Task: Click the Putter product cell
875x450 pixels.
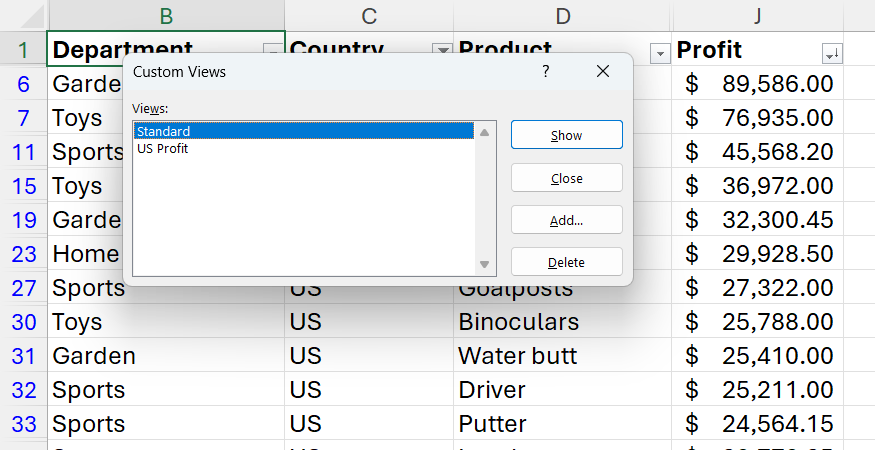Action: (x=562, y=424)
